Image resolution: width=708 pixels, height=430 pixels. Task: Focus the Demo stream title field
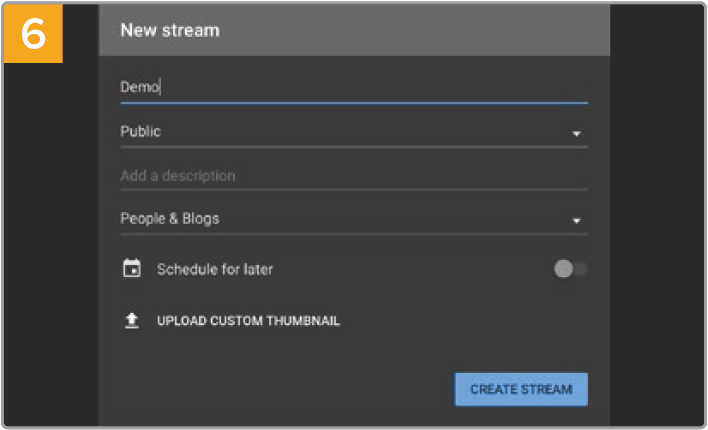coord(354,87)
